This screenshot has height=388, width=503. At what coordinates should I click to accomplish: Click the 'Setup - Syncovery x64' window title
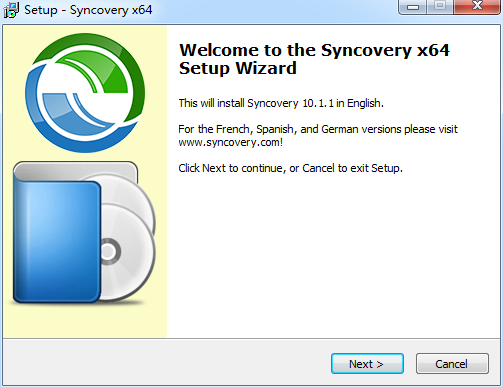[x=88, y=10]
